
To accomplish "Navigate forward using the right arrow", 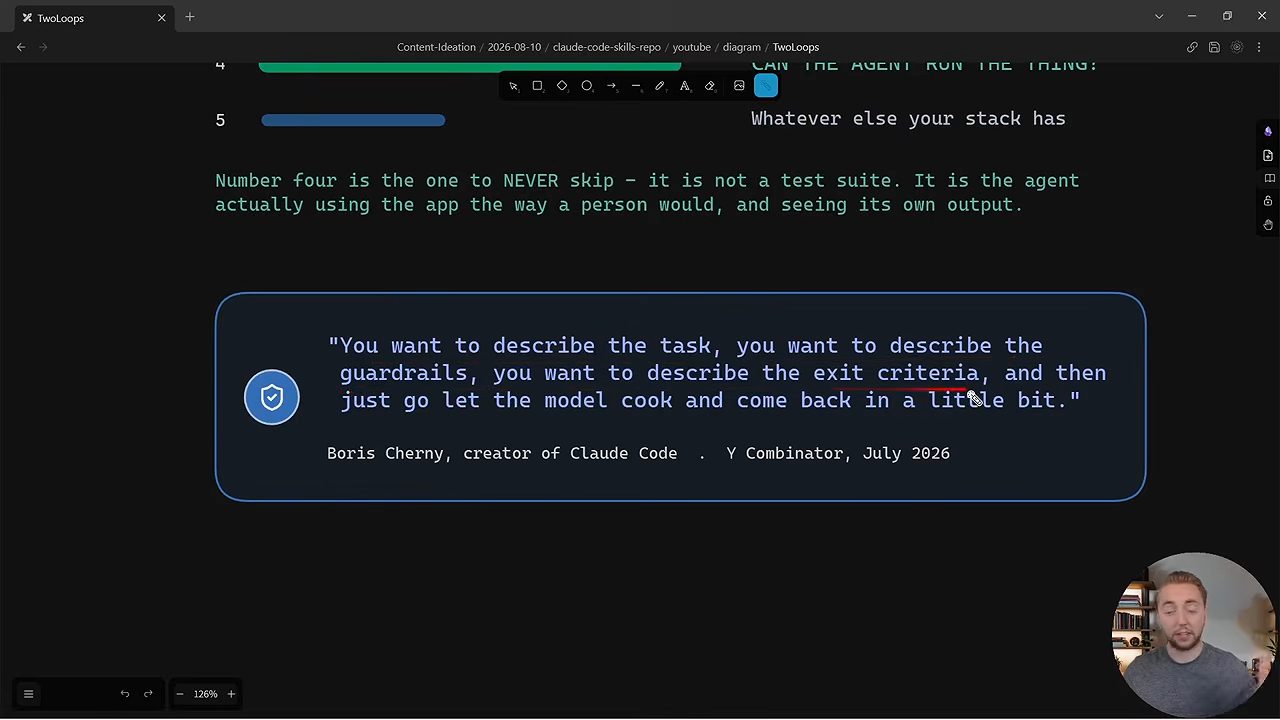I will click(43, 47).
